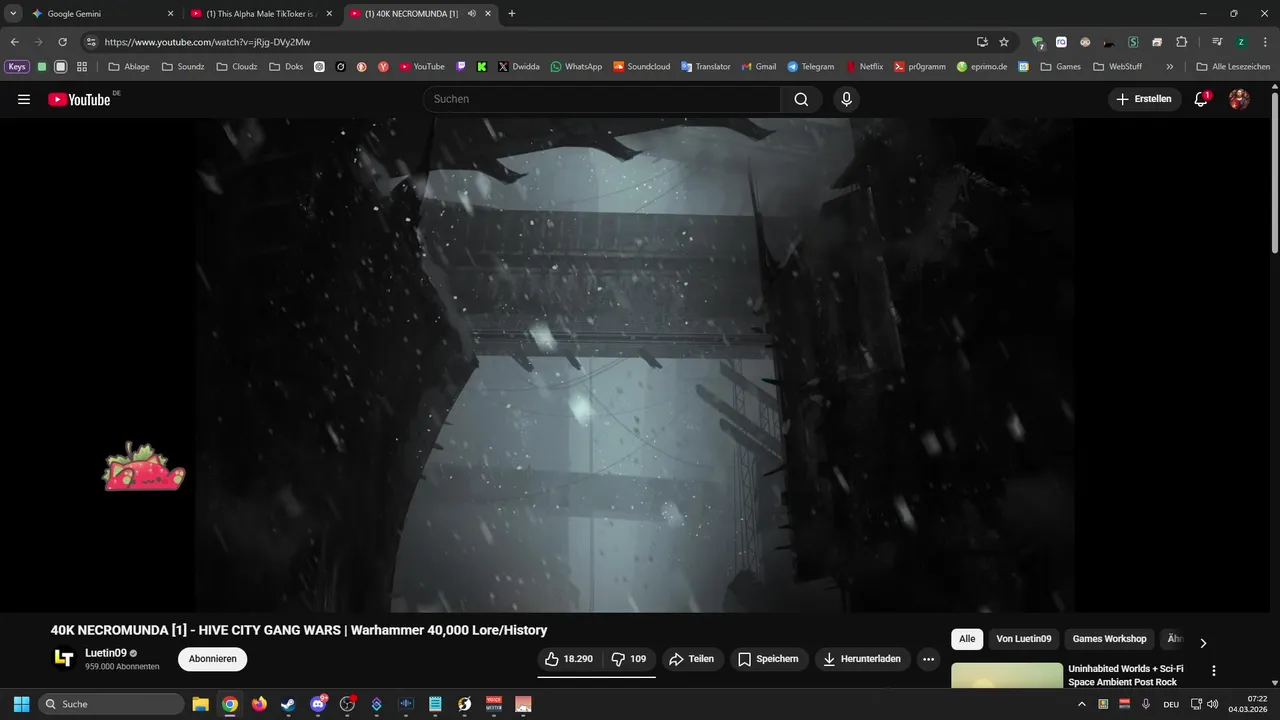Share the video via Teilen
Viewport: 1280px width, 720px height.
(x=692, y=659)
